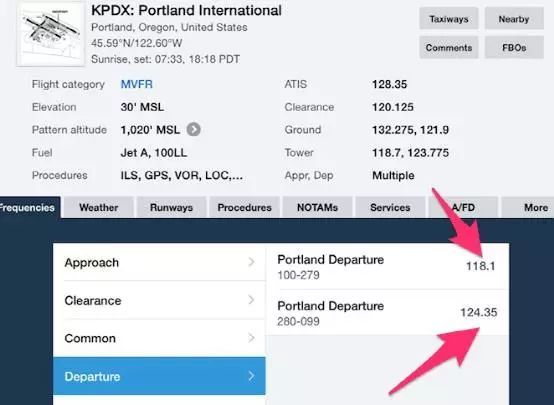This screenshot has height=405, width=554.
Task: Switch to the Weather tab
Action: click(99, 207)
